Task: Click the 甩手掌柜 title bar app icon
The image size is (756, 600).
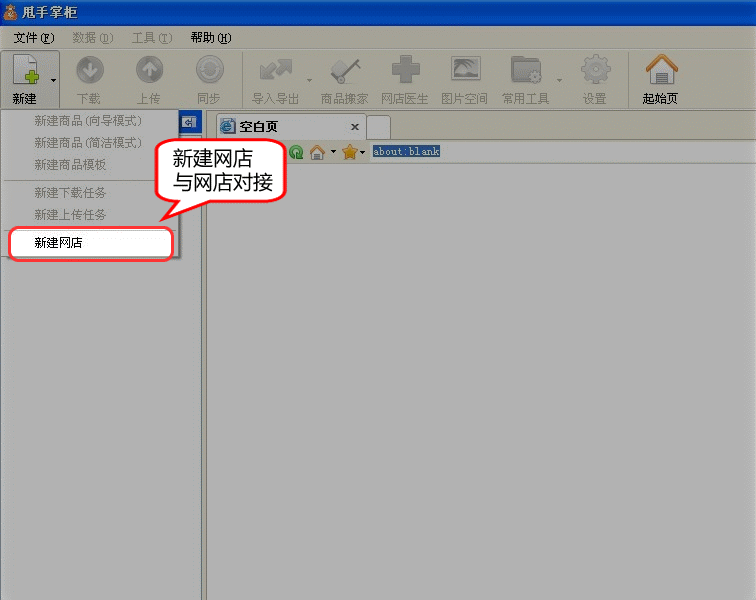Action: pyautogui.click(x=10, y=12)
